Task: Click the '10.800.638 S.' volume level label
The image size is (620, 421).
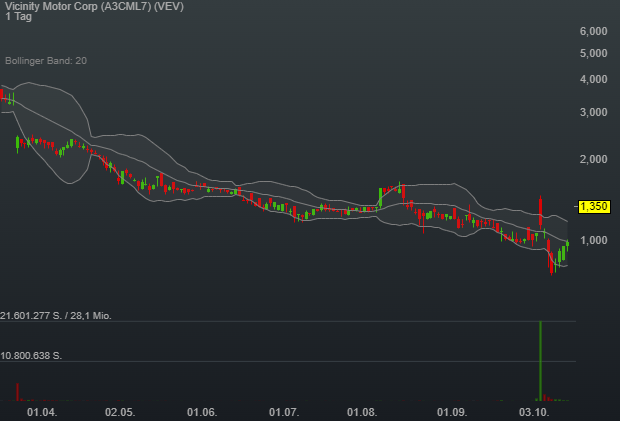Action: [x=31, y=355]
